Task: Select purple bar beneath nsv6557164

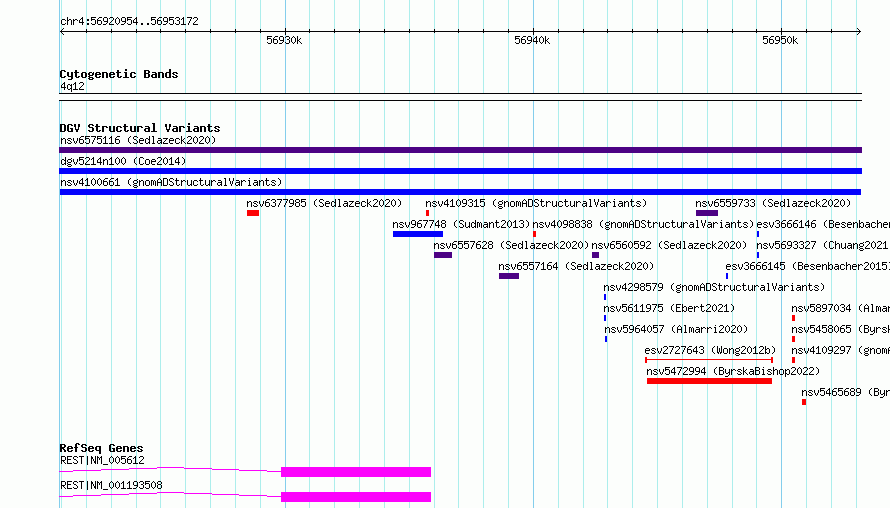Action: pos(509,276)
